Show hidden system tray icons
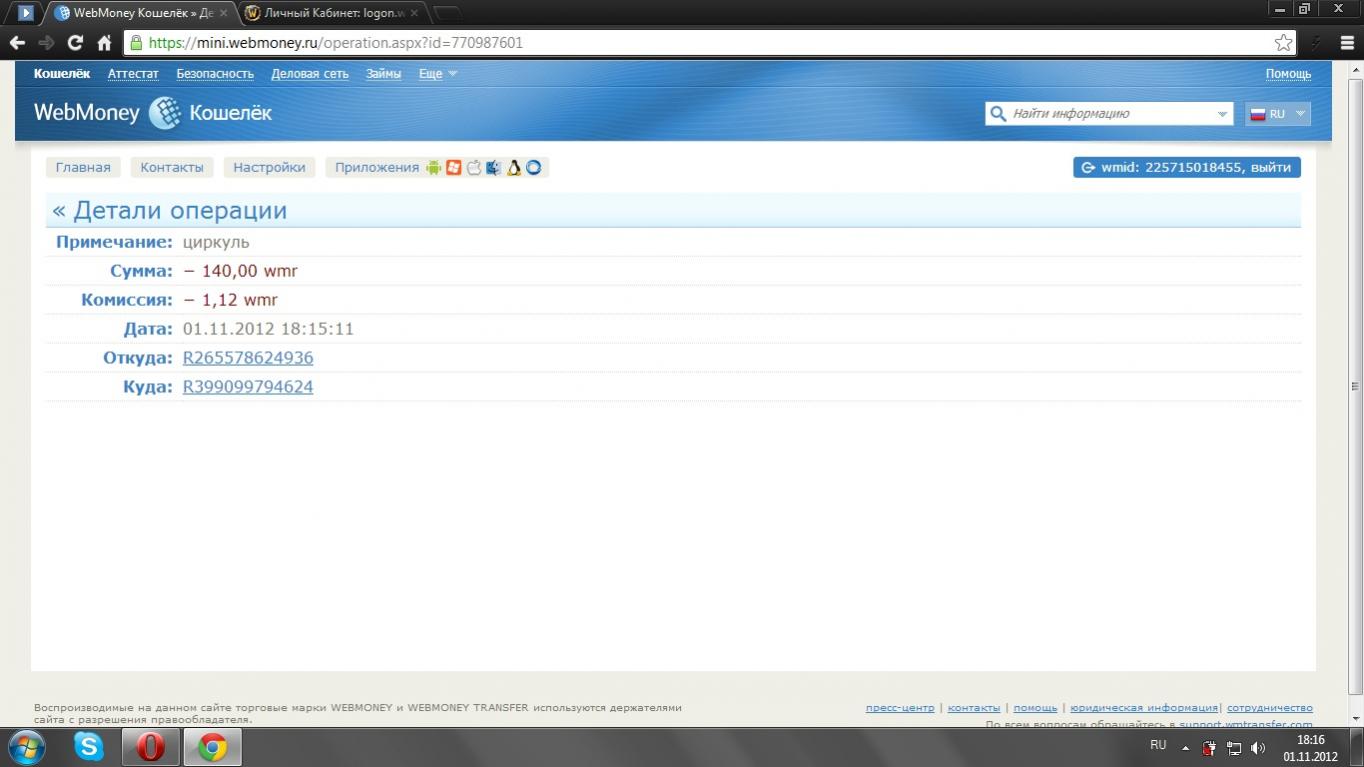 tap(1186, 748)
